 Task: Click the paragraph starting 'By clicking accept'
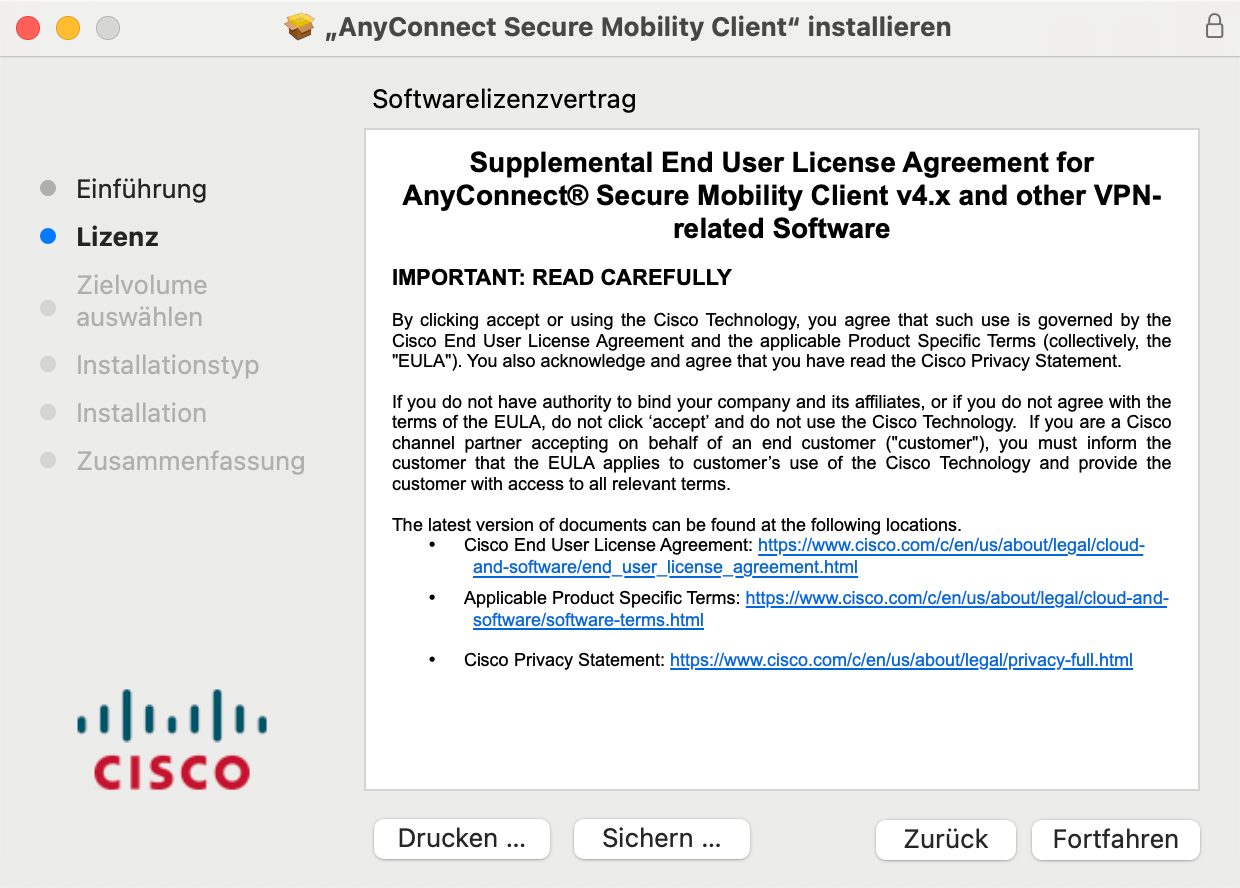[x=781, y=341]
